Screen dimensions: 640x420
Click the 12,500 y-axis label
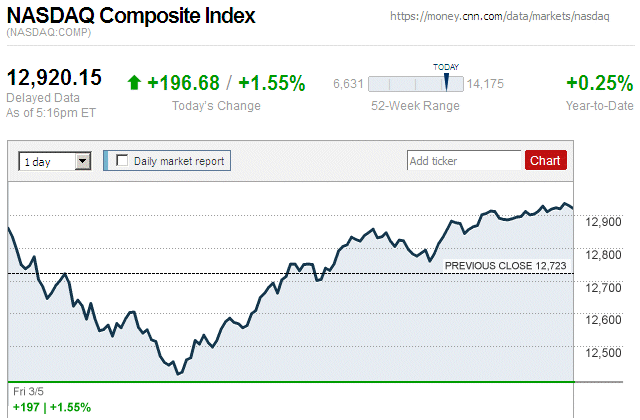click(606, 353)
